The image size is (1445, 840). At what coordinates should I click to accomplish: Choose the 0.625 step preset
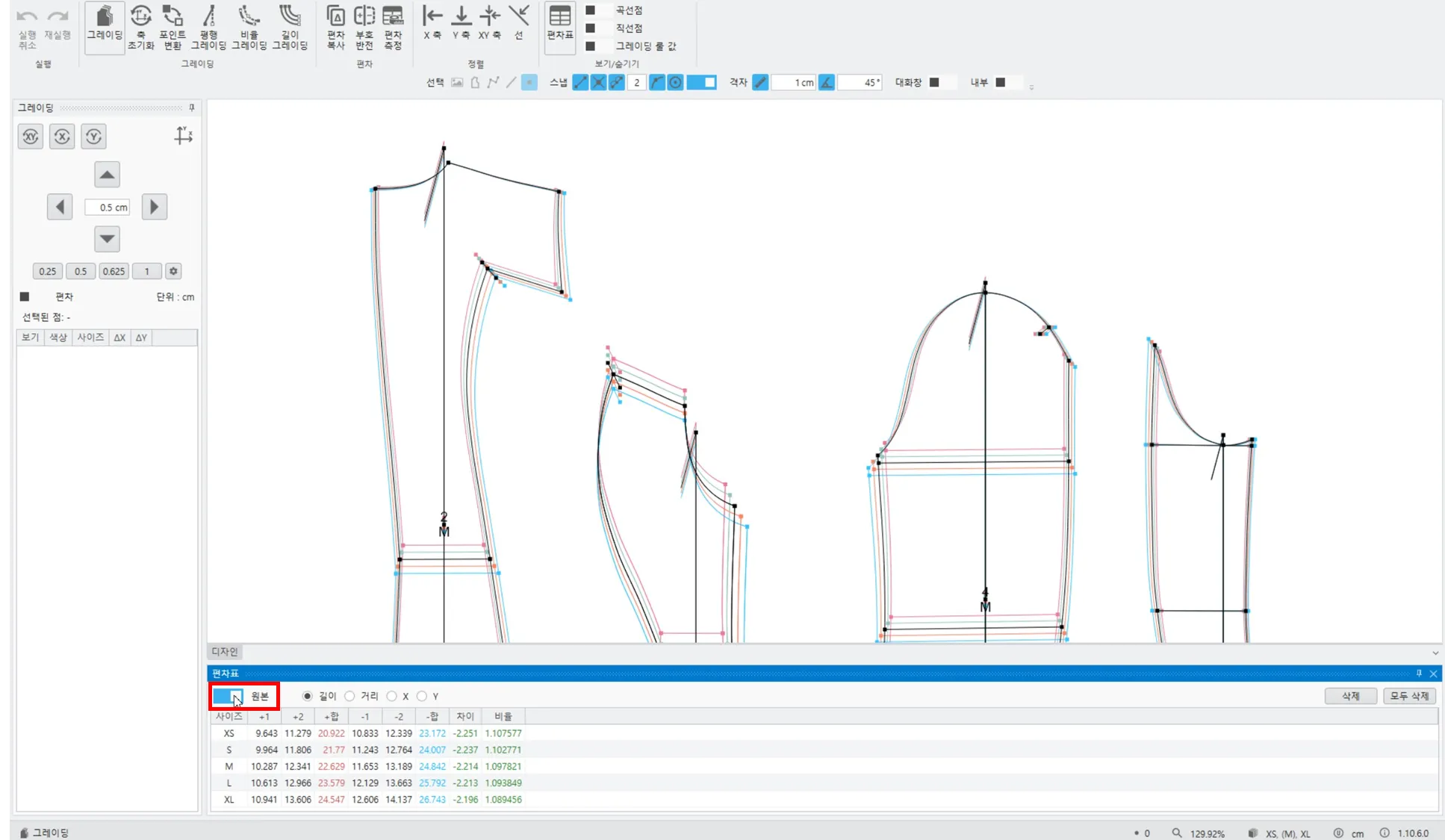(x=114, y=272)
